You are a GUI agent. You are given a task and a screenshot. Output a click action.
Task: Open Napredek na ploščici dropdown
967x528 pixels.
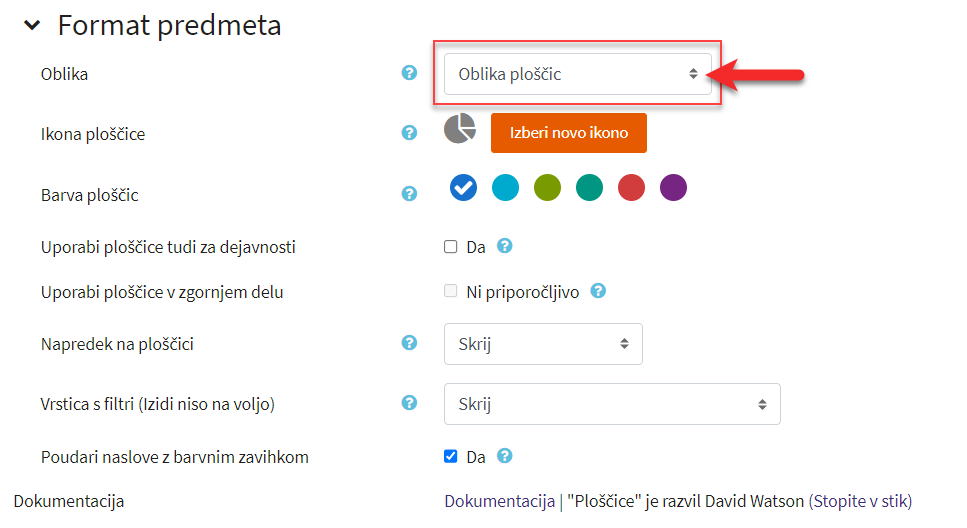[543, 344]
